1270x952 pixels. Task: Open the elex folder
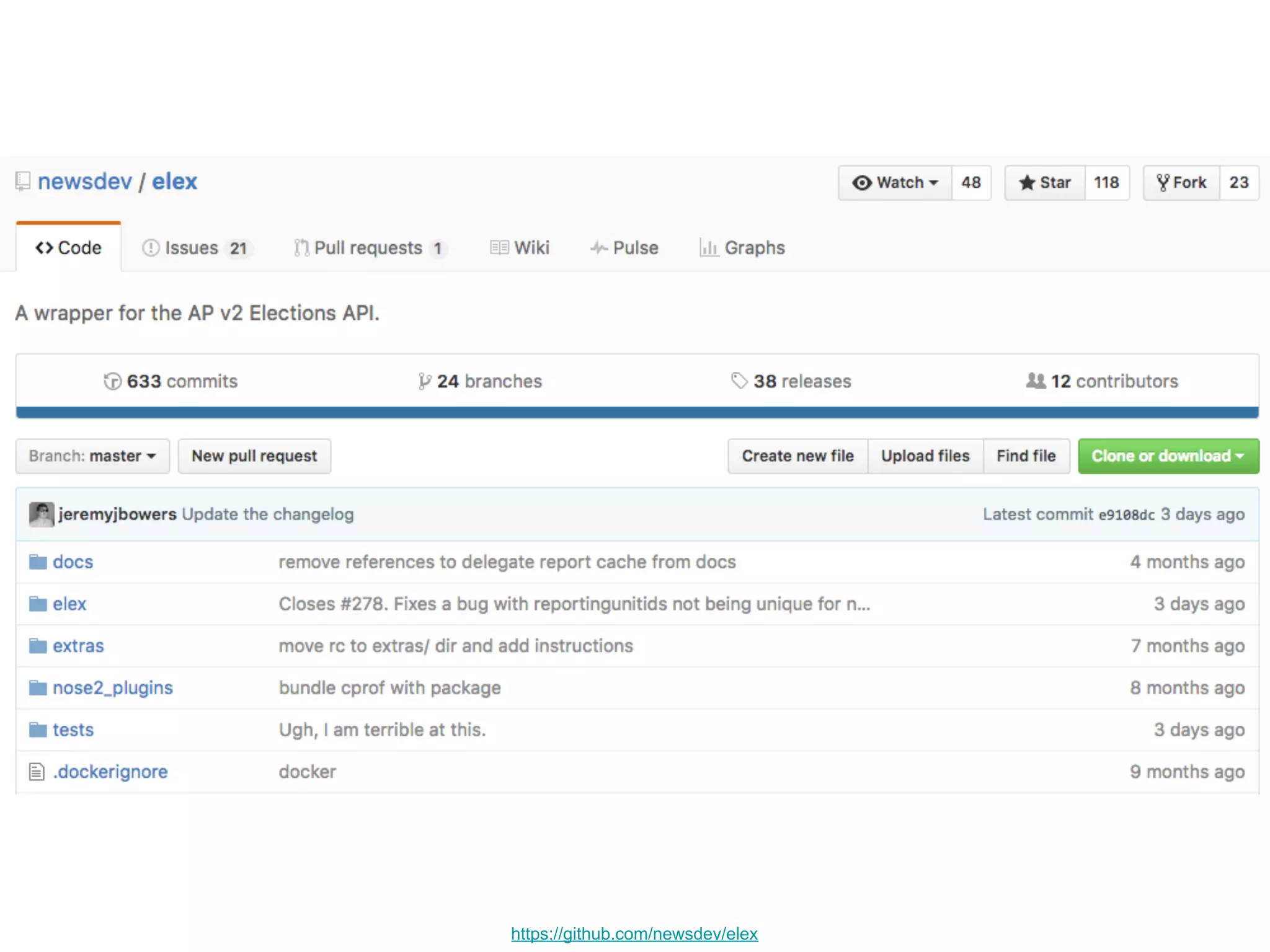tap(69, 604)
